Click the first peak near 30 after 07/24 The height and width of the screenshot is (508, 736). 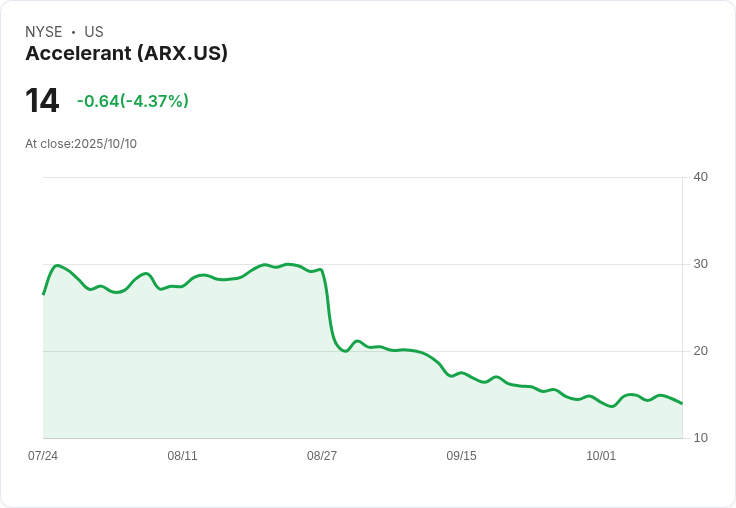58,265
